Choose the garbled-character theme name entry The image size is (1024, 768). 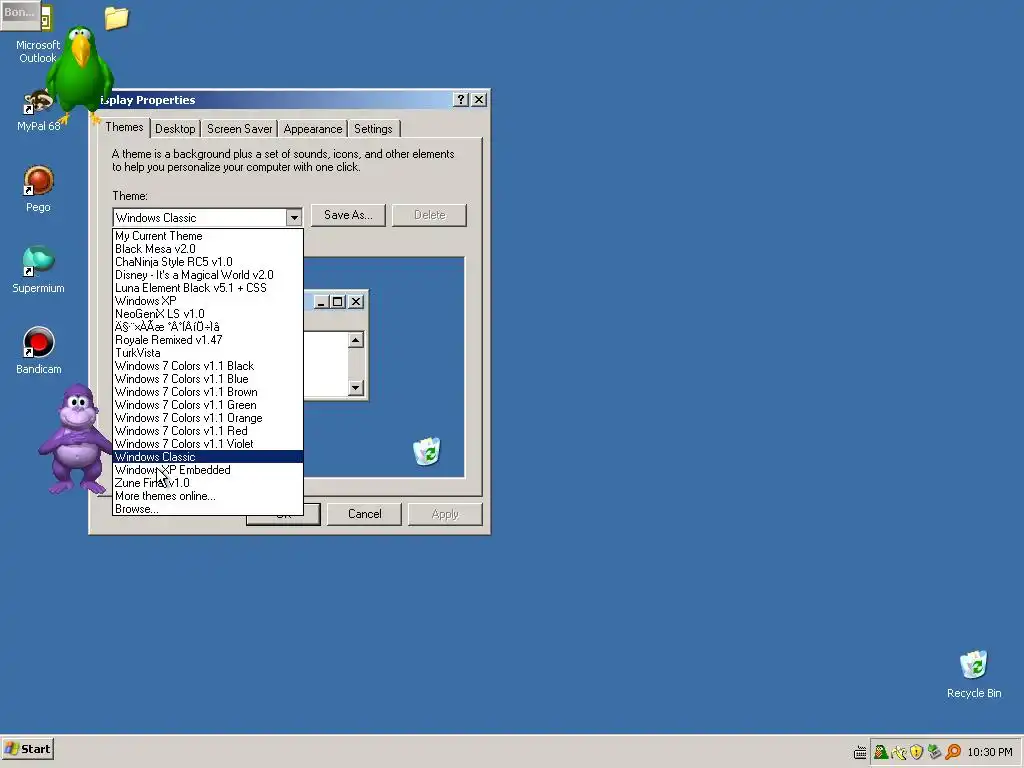pyautogui.click(x=208, y=327)
